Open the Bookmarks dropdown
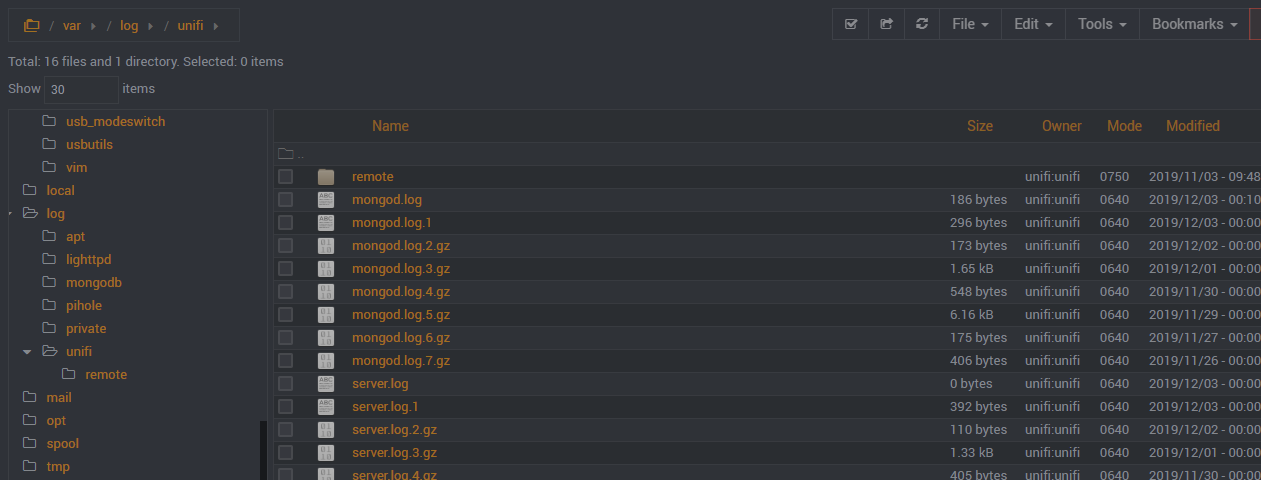Image resolution: width=1261 pixels, height=480 pixels. pos(1194,24)
